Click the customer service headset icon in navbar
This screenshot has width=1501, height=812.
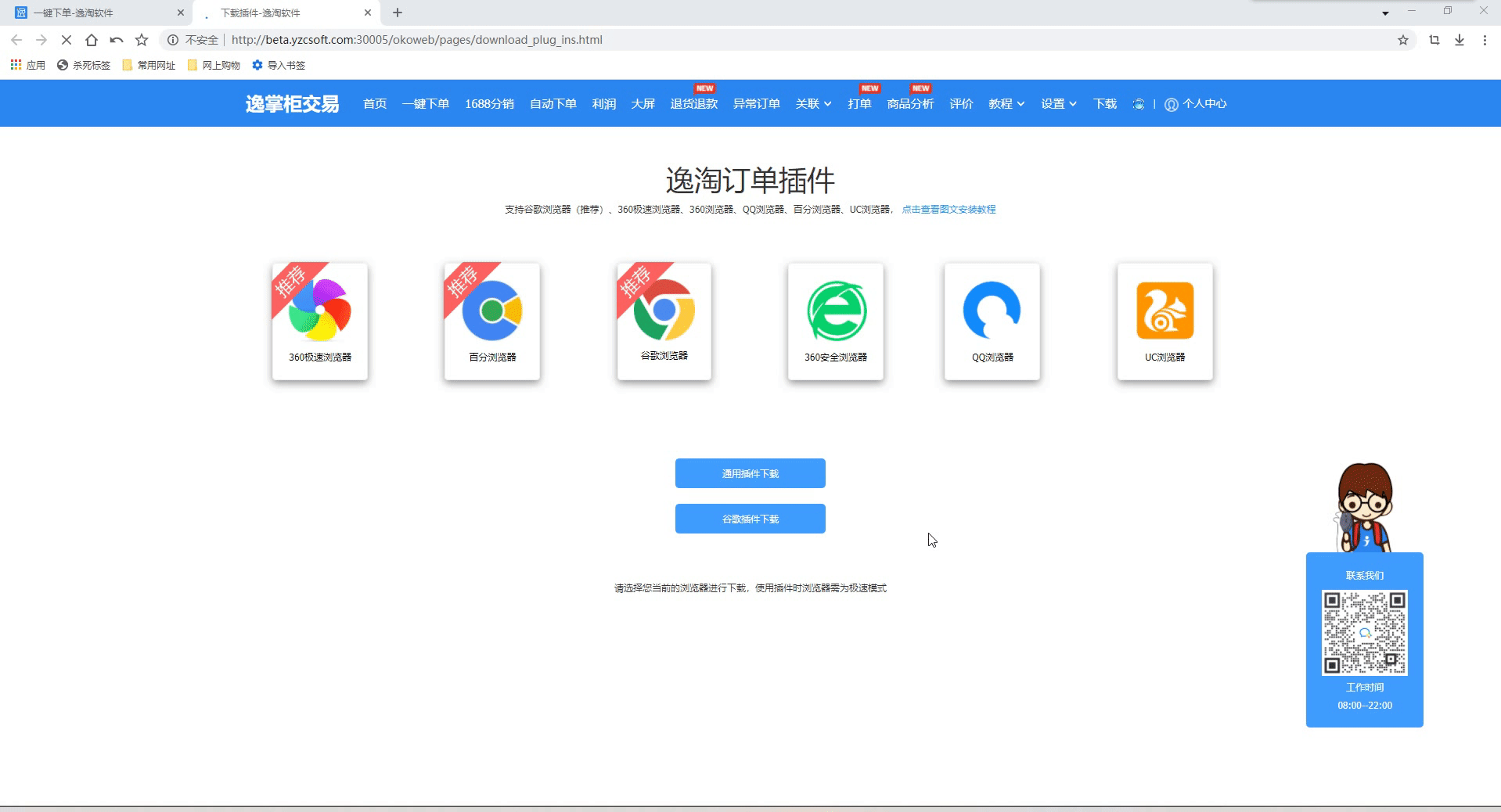pyautogui.click(x=1139, y=104)
